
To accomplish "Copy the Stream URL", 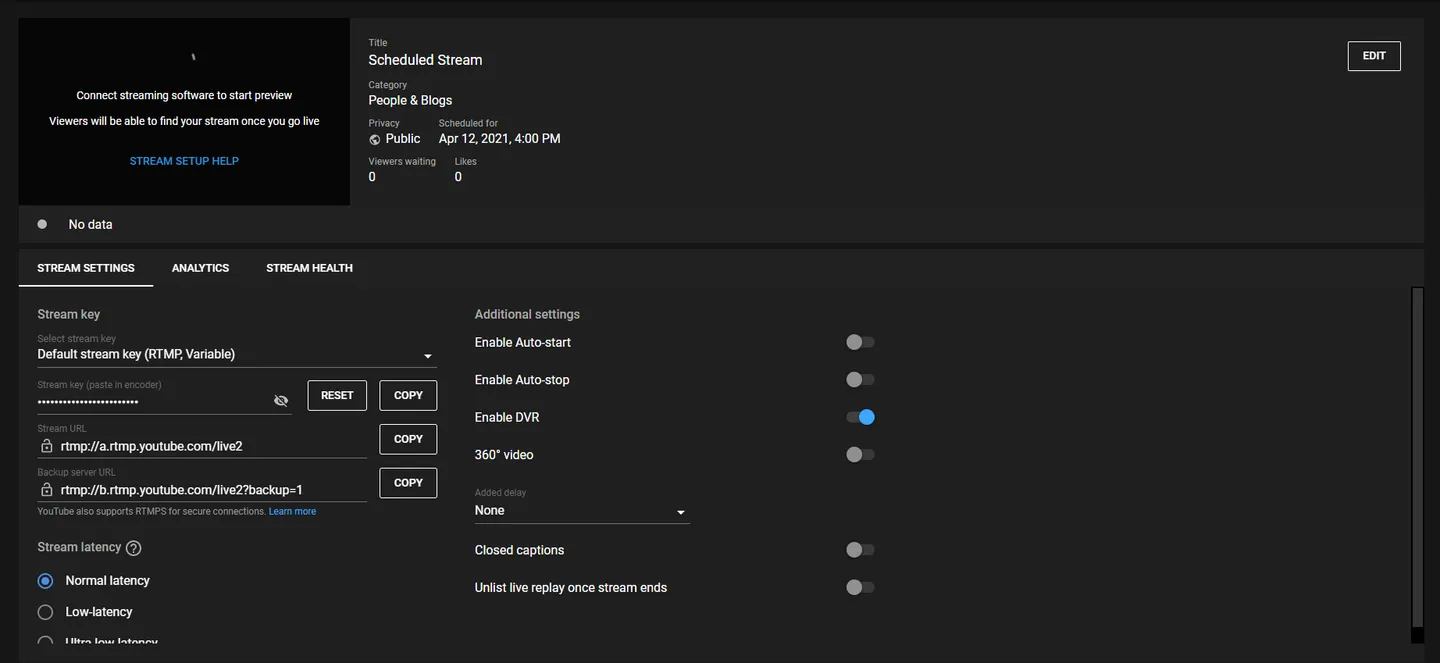I will pos(408,439).
